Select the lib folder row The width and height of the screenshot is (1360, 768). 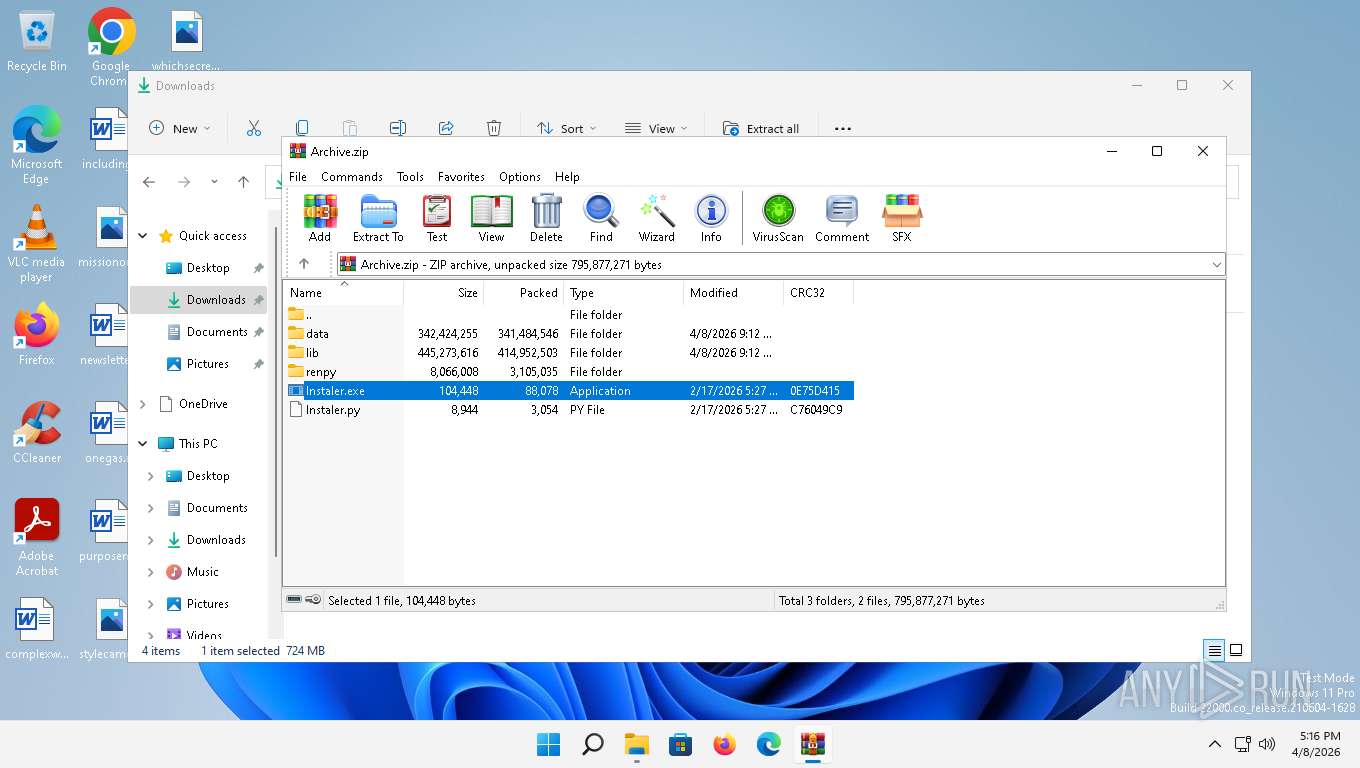pos(569,353)
